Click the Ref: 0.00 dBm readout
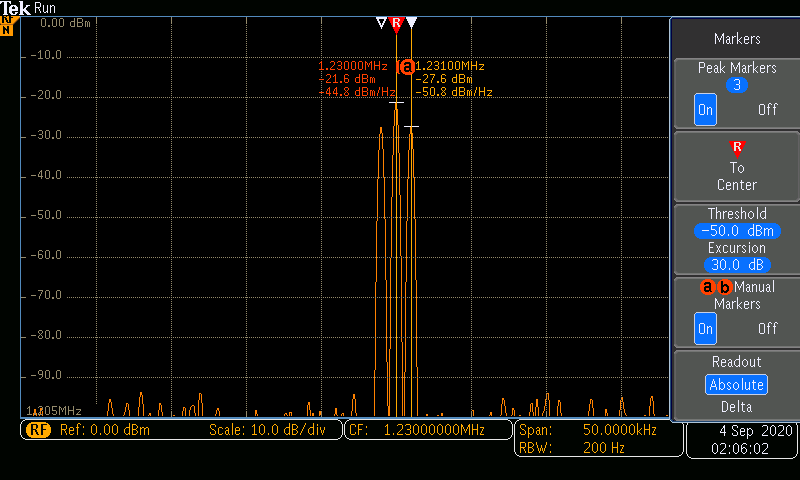Screen dimensions: 800x480 (x=105, y=430)
